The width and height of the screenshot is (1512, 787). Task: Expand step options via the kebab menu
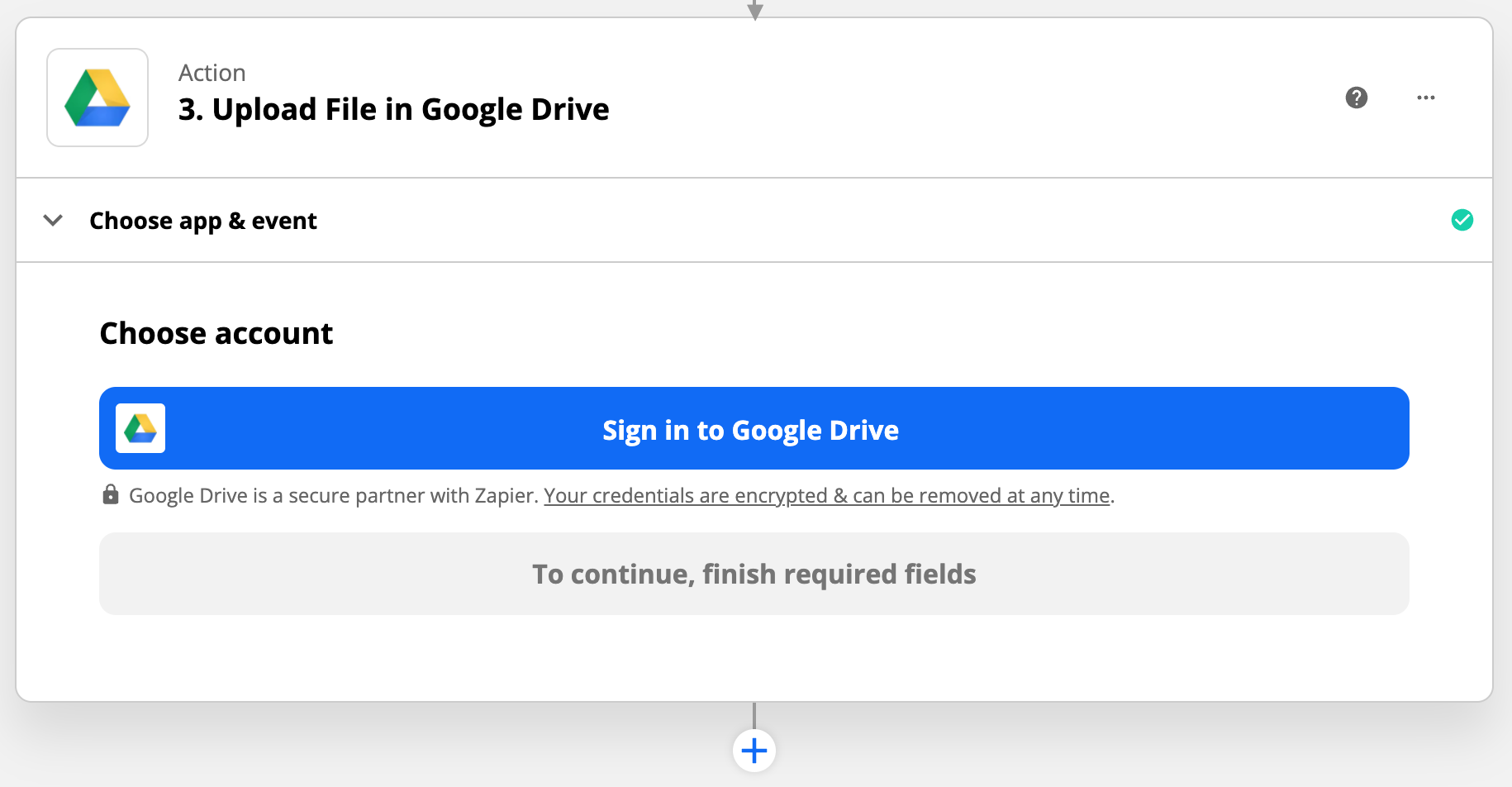click(1425, 98)
